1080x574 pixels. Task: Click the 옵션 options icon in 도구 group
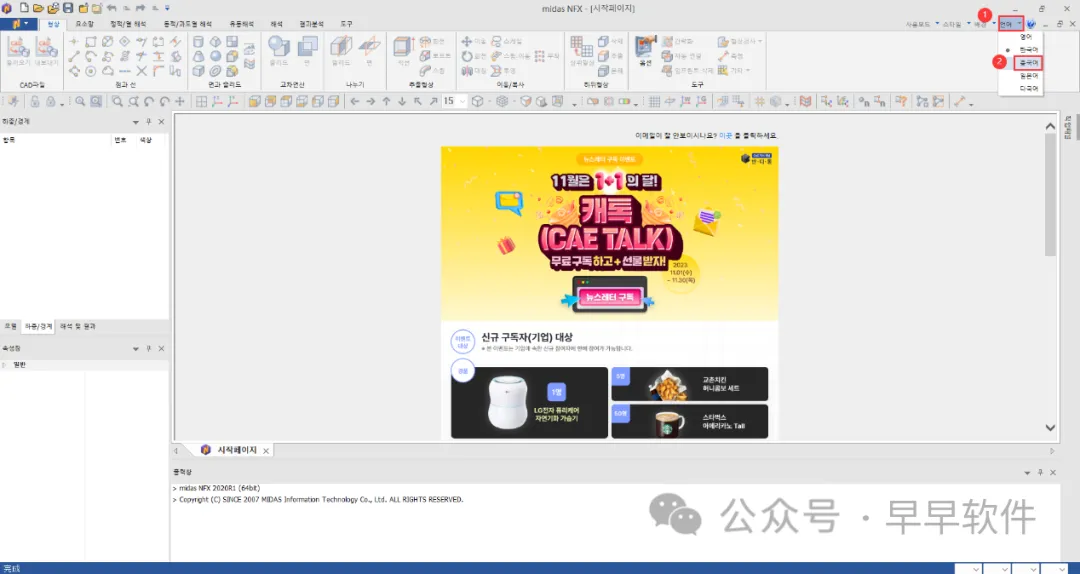pos(645,51)
